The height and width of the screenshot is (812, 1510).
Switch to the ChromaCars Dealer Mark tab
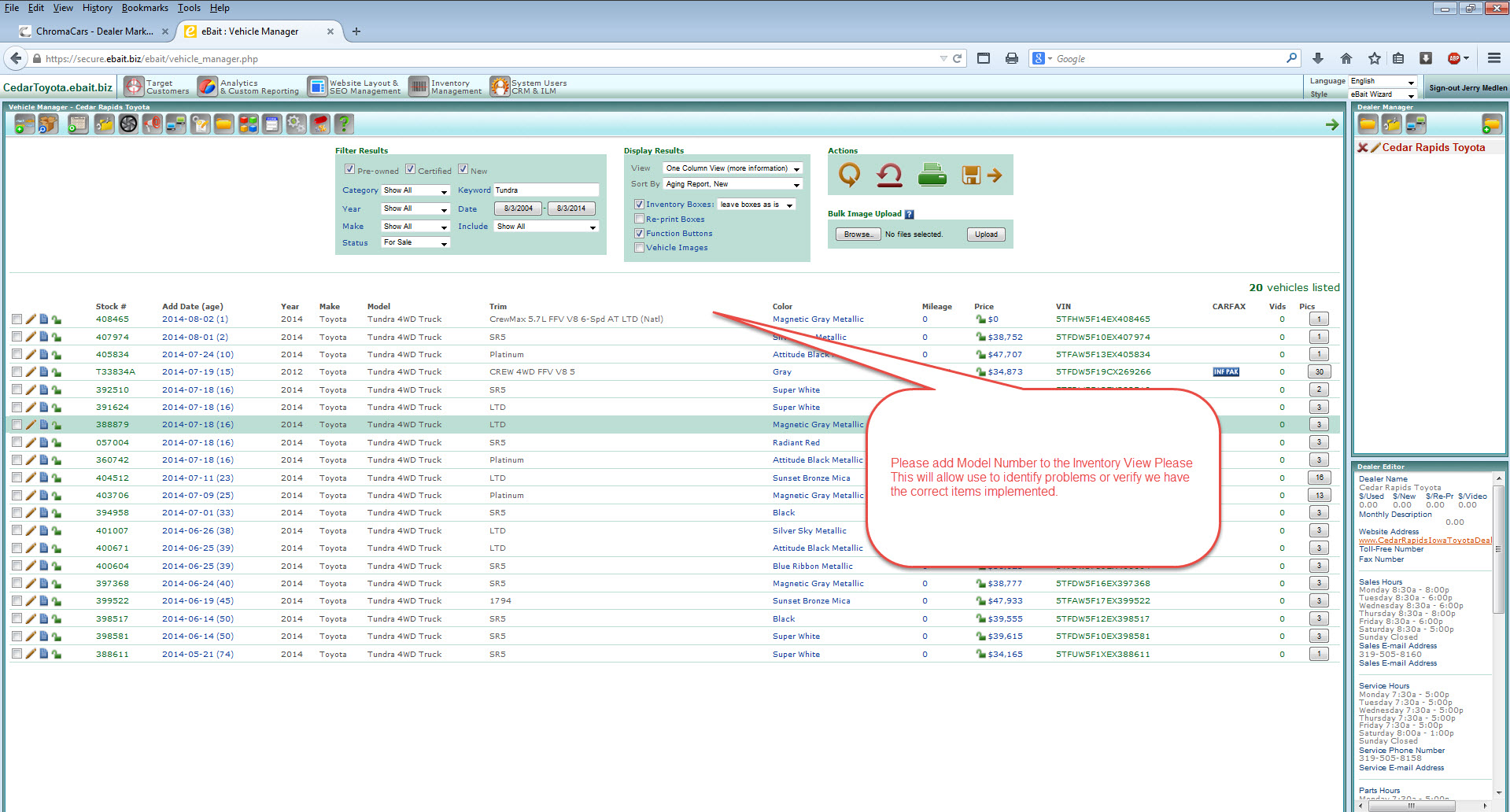click(x=94, y=31)
